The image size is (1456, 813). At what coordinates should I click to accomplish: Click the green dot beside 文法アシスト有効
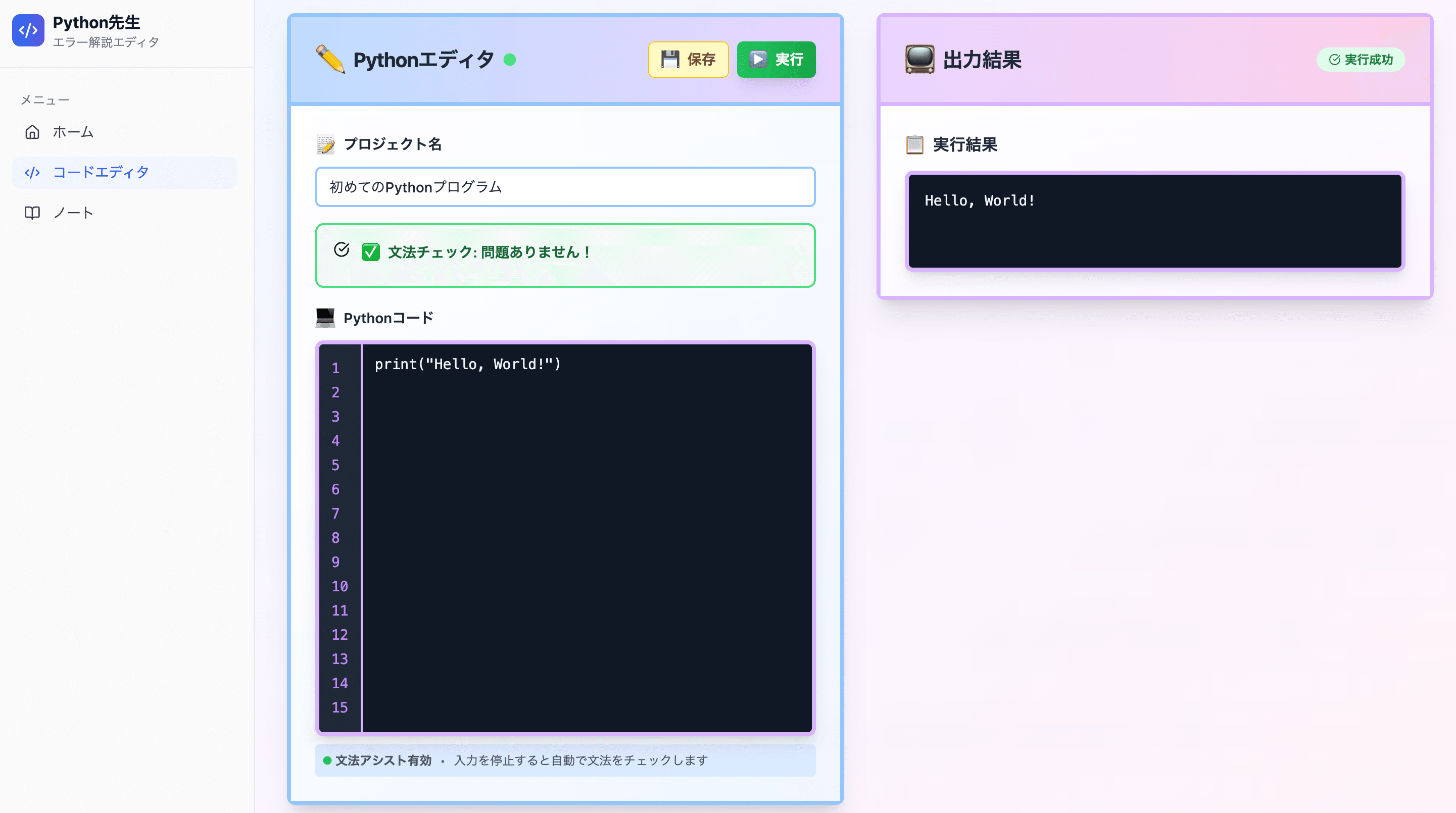tap(327, 760)
